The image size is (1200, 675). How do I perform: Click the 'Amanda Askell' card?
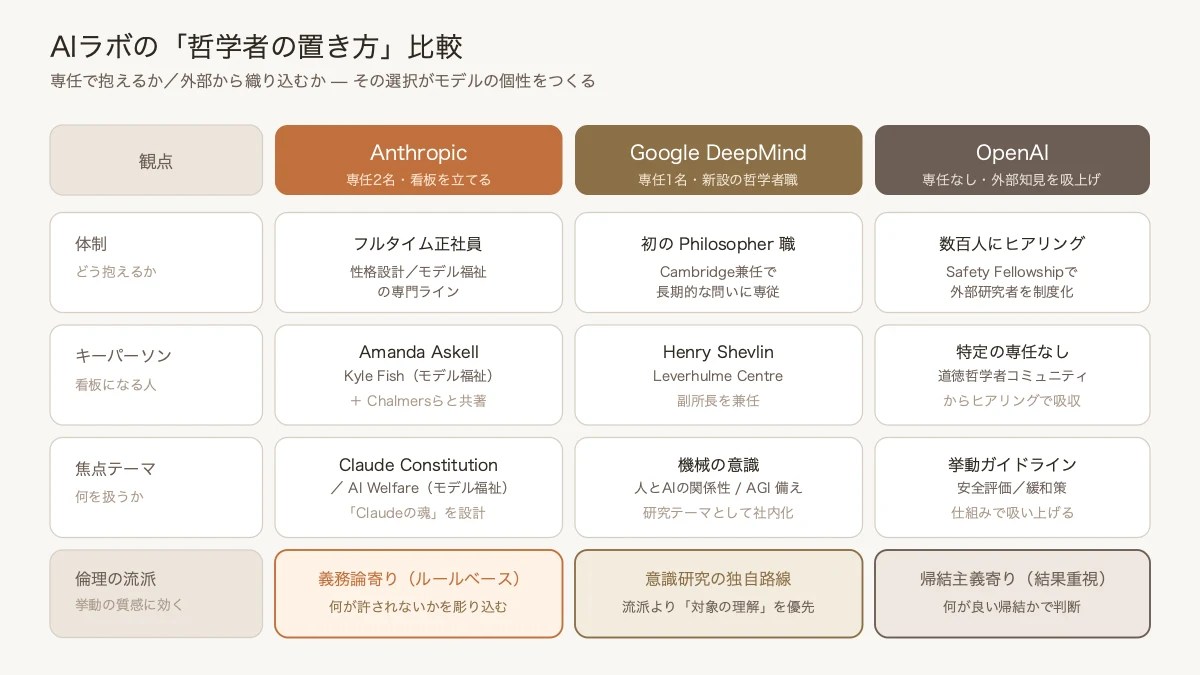click(418, 375)
